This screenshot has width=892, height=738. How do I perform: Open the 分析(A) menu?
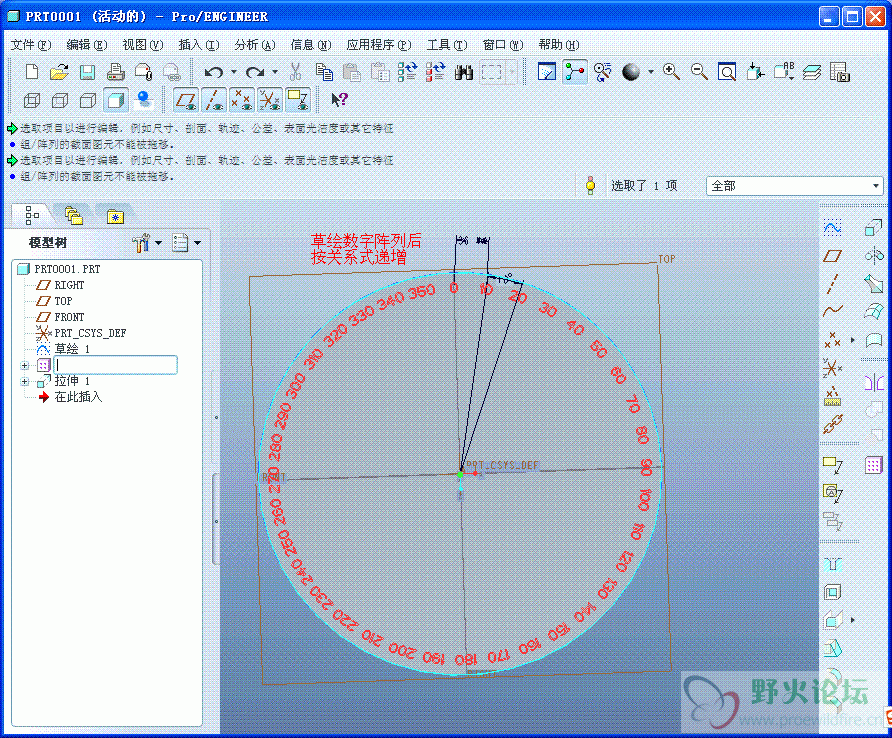[x=255, y=44]
